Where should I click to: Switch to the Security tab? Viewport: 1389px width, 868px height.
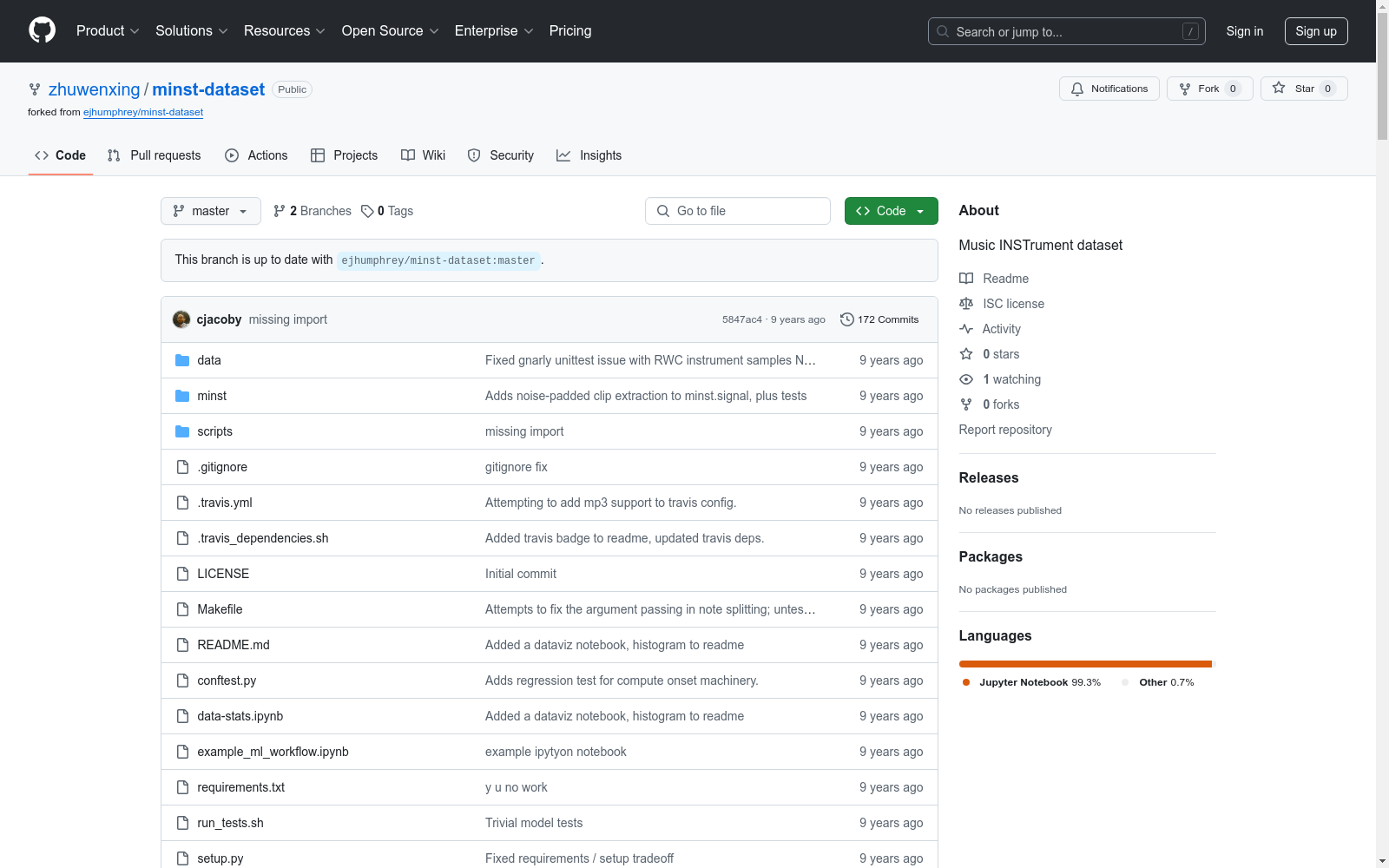point(501,155)
